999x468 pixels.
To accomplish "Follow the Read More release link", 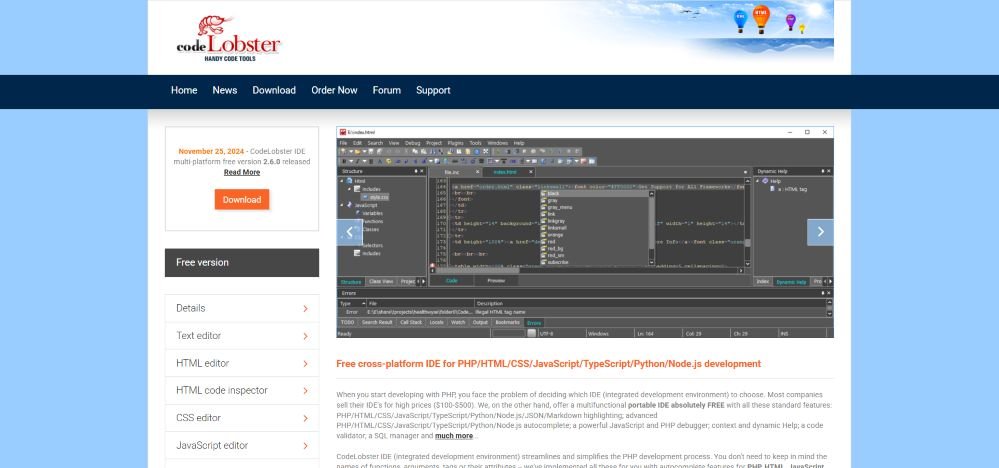I will coord(242,172).
